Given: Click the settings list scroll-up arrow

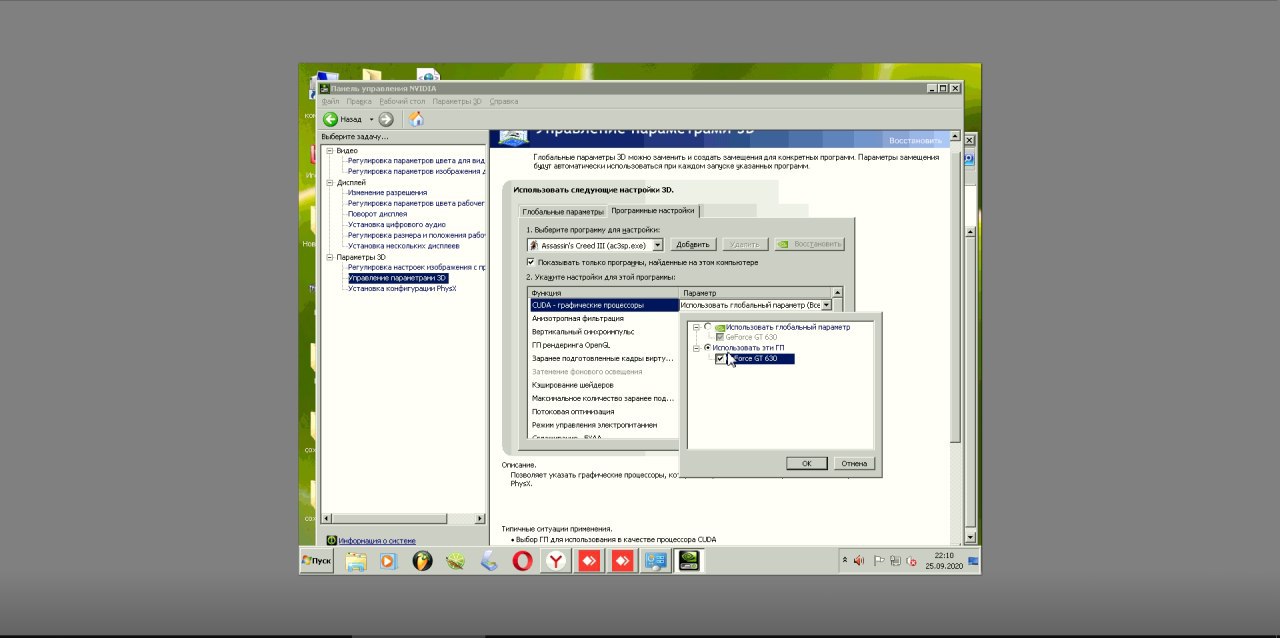Looking at the screenshot, I should [x=838, y=292].
